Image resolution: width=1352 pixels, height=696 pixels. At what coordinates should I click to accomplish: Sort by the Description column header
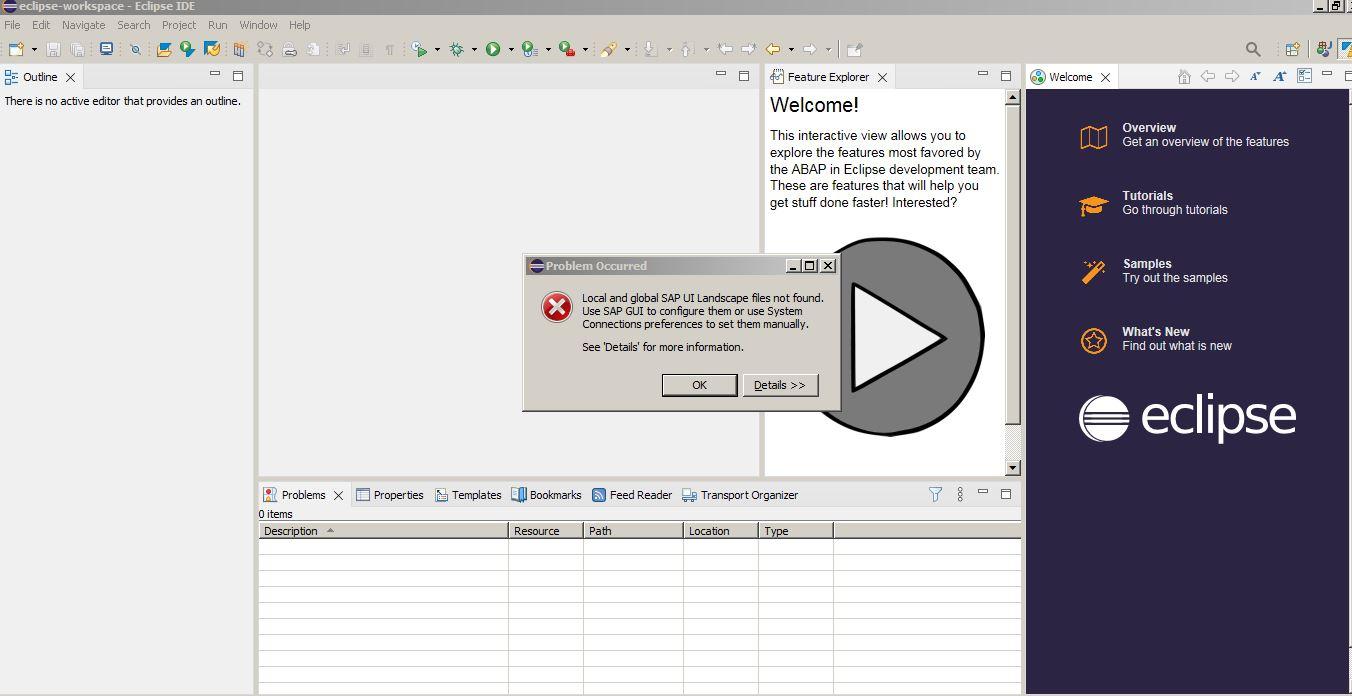pyautogui.click(x=383, y=531)
